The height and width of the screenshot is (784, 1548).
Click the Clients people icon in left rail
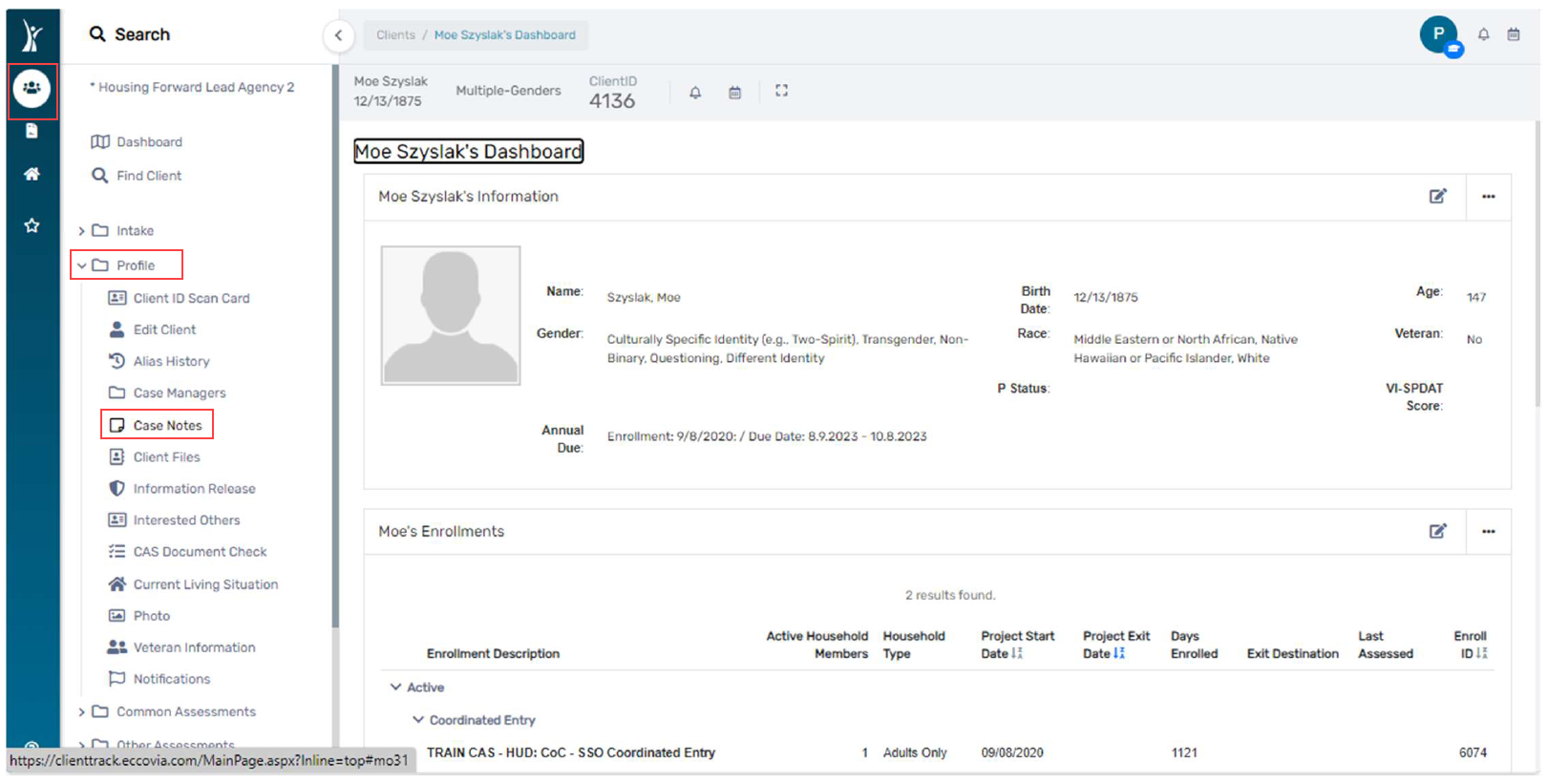[32, 89]
